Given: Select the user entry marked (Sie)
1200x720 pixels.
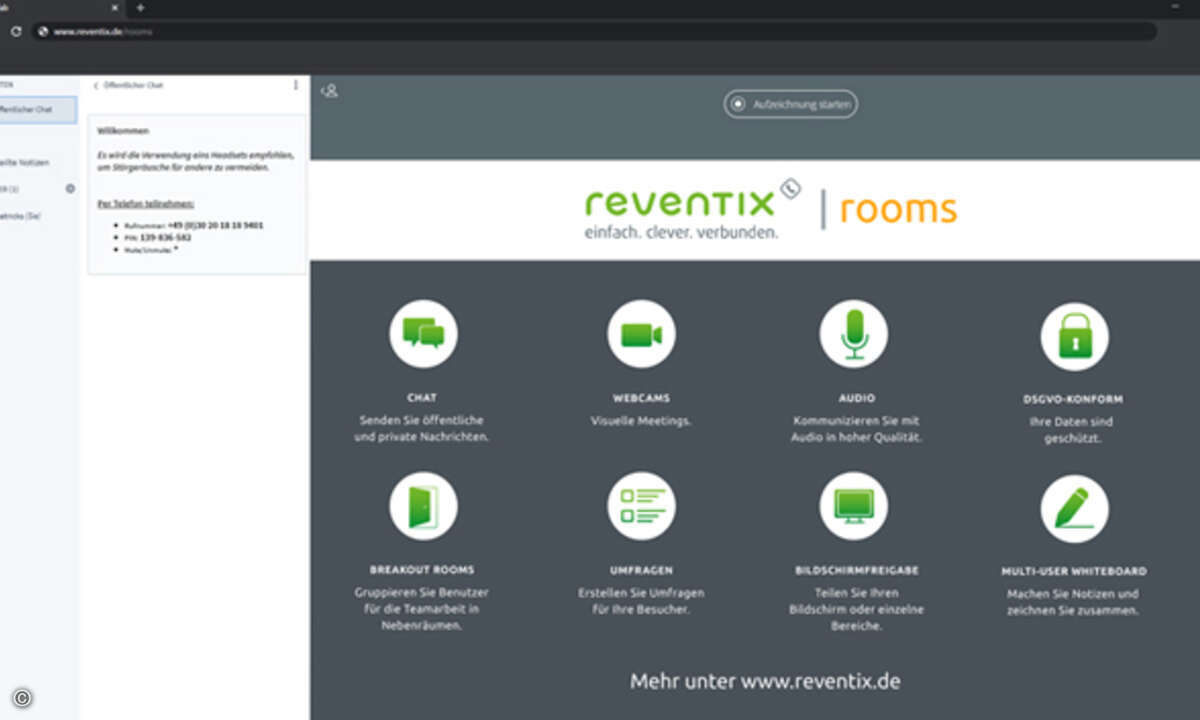Looking at the screenshot, I should (22, 215).
